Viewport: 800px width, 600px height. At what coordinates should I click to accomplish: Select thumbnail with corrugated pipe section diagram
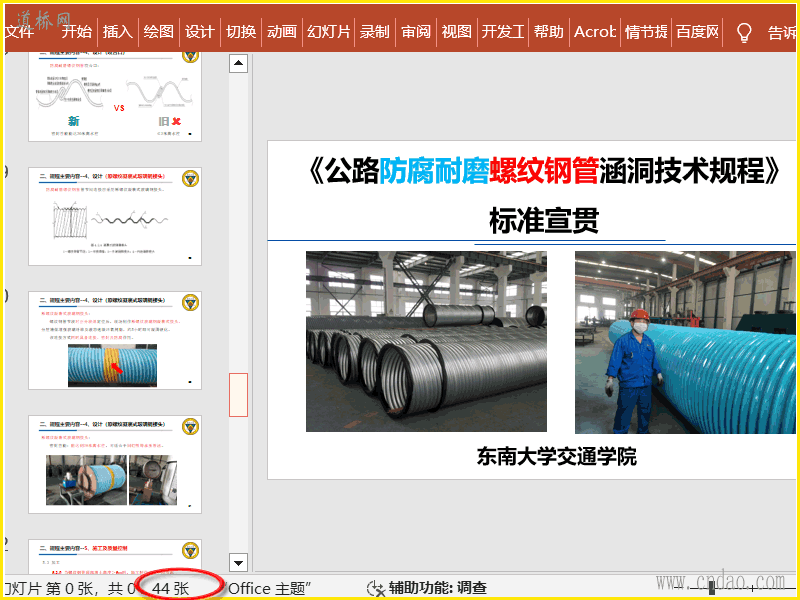point(115,216)
